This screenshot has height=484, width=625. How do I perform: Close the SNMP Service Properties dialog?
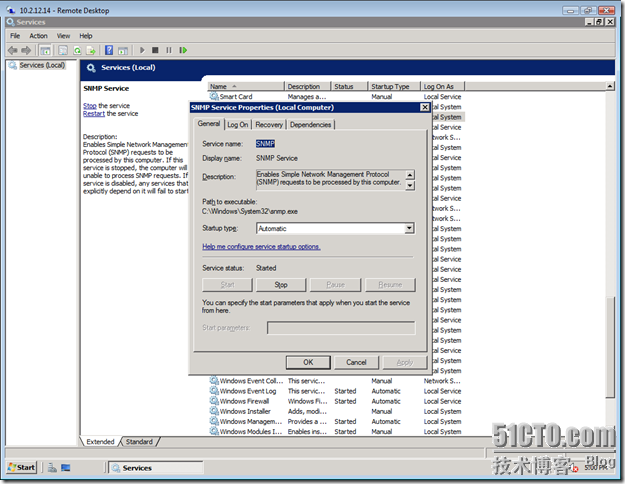pos(425,107)
